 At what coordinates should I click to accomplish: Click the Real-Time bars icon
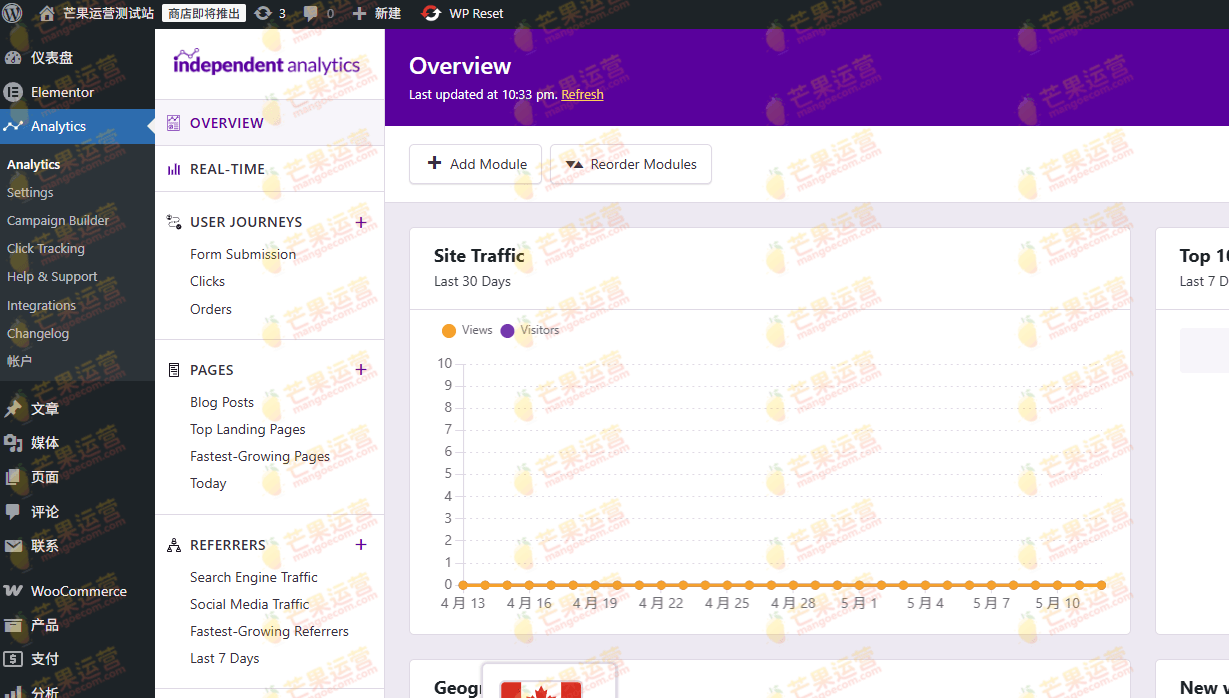[x=173, y=169]
